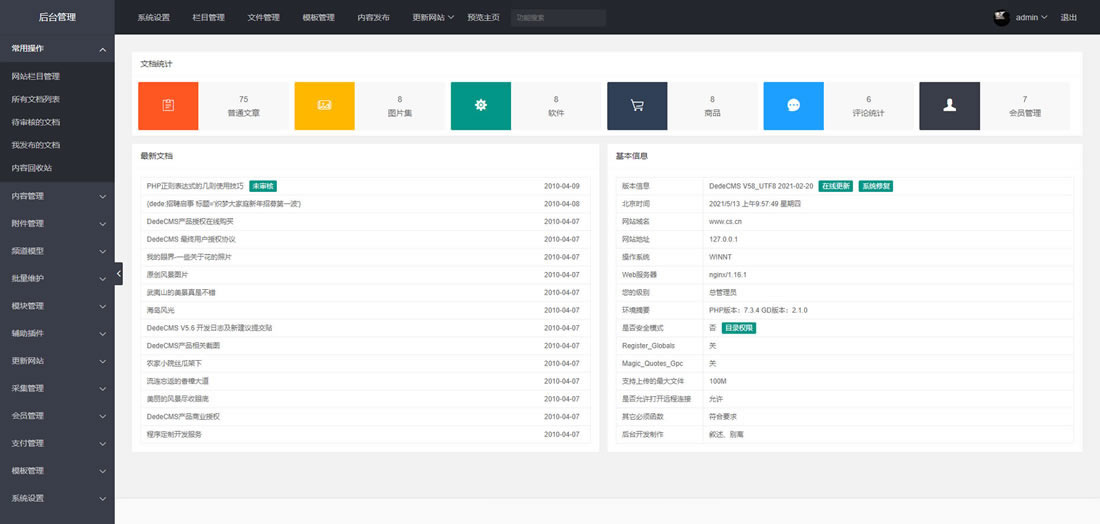Collapse the sidebar with arrow handle
Viewport: 1100px width, 524px height.
[118, 273]
